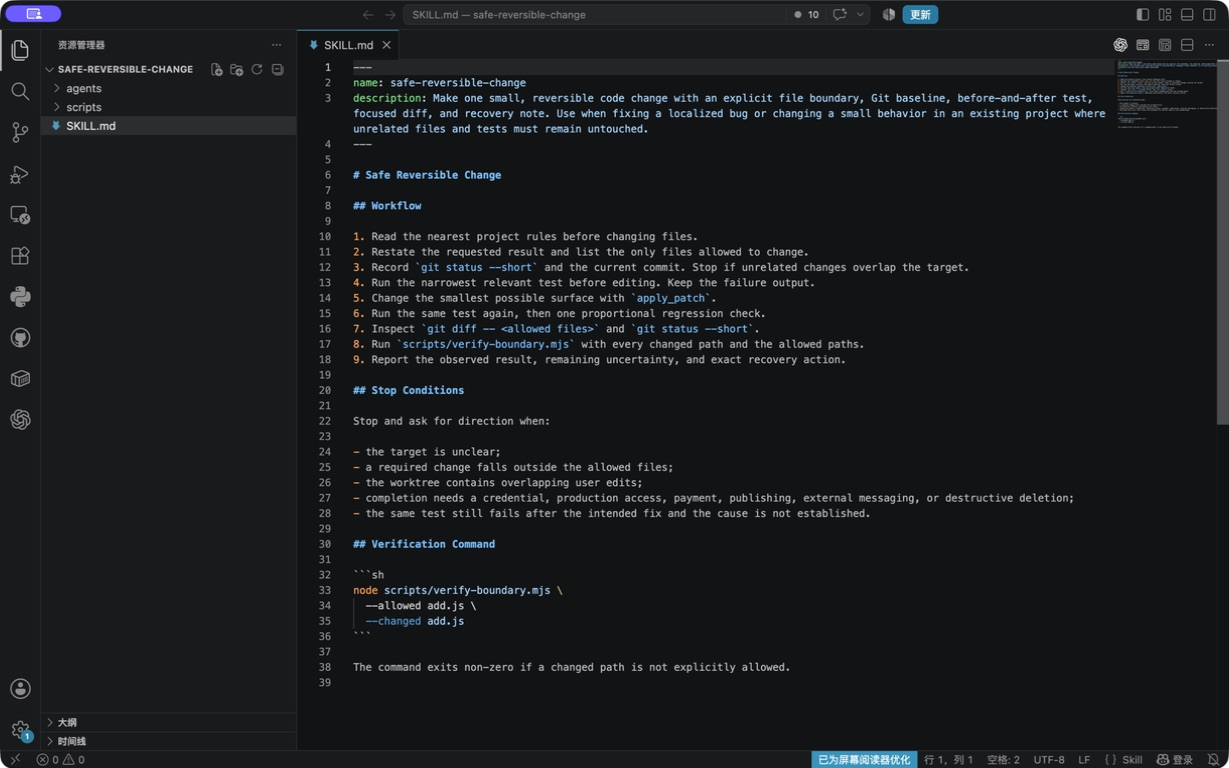Open the errors and warnings status item
Screen dimensions: 1229x768
(61, 760)
